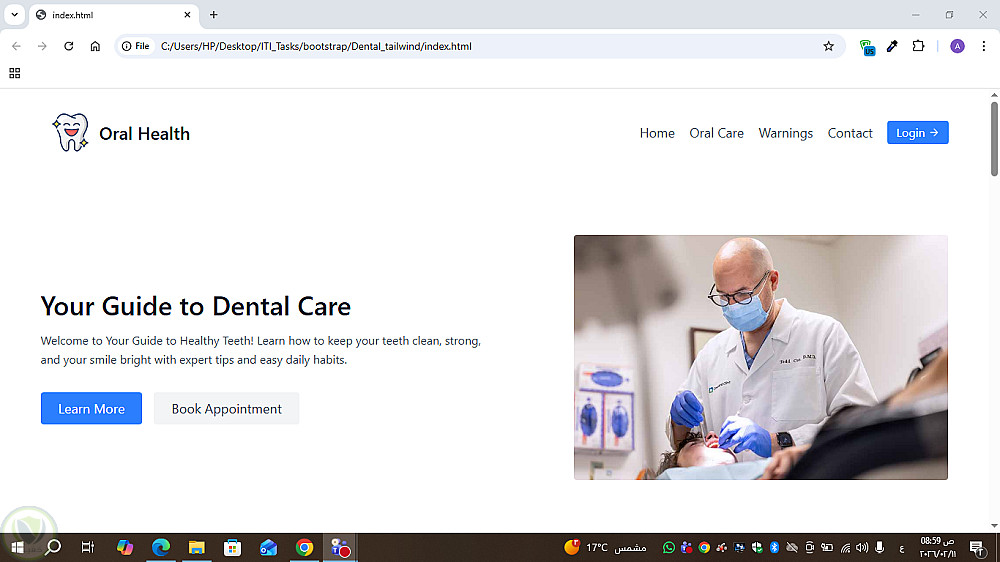Go to the Oral Care section
1000x562 pixels.
click(716, 133)
